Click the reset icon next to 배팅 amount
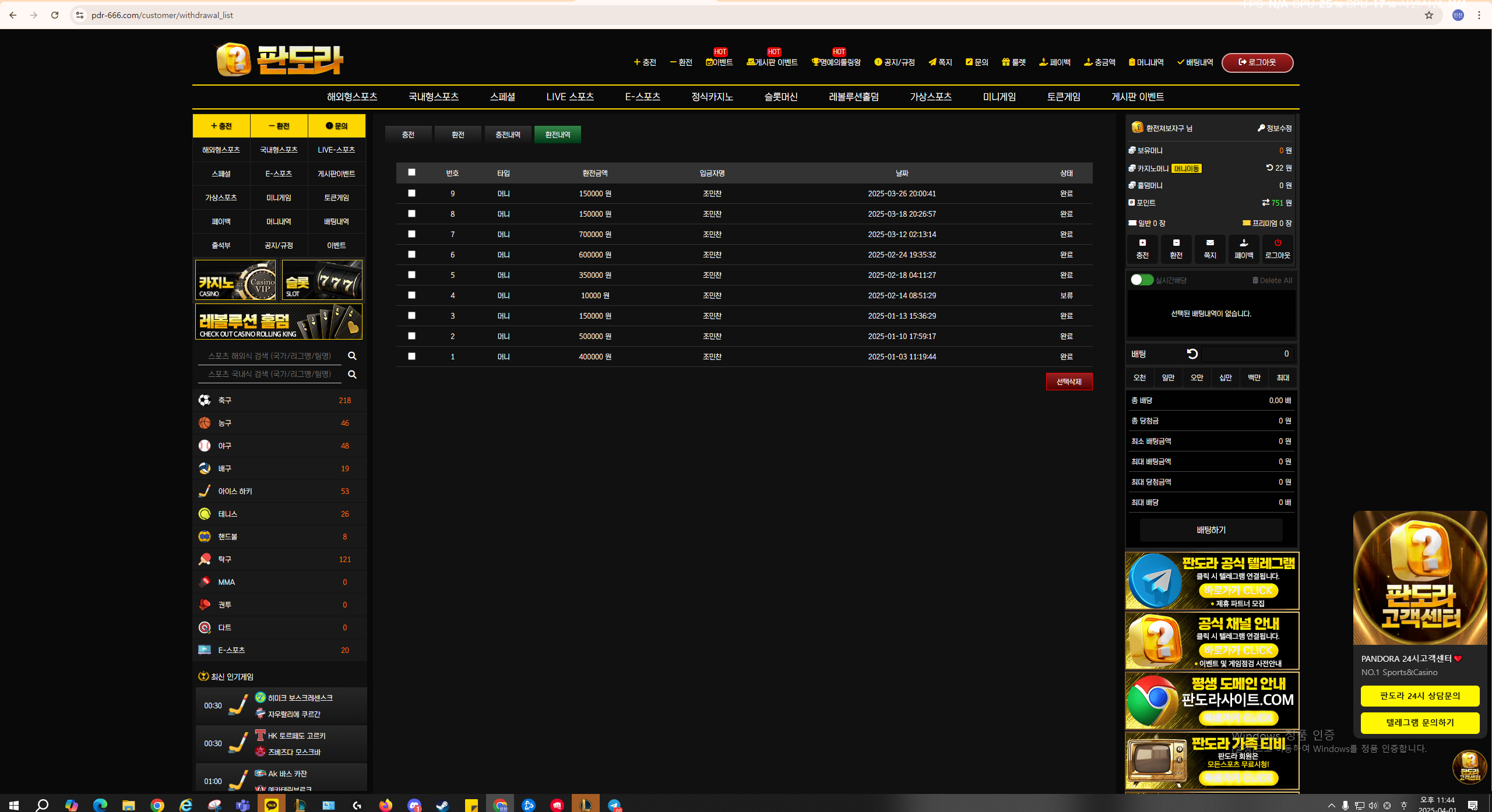 click(x=1192, y=354)
